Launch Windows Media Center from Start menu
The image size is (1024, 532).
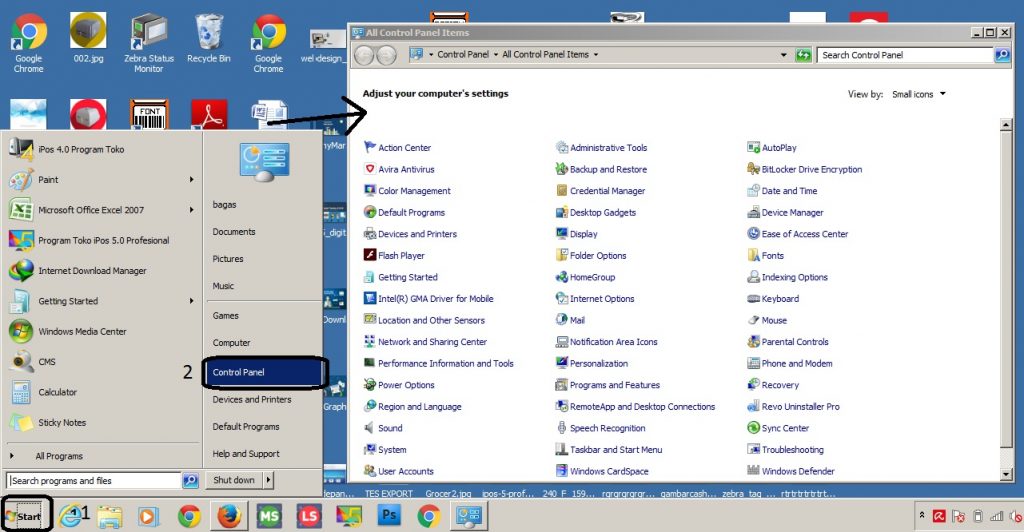tap(82, 331)
